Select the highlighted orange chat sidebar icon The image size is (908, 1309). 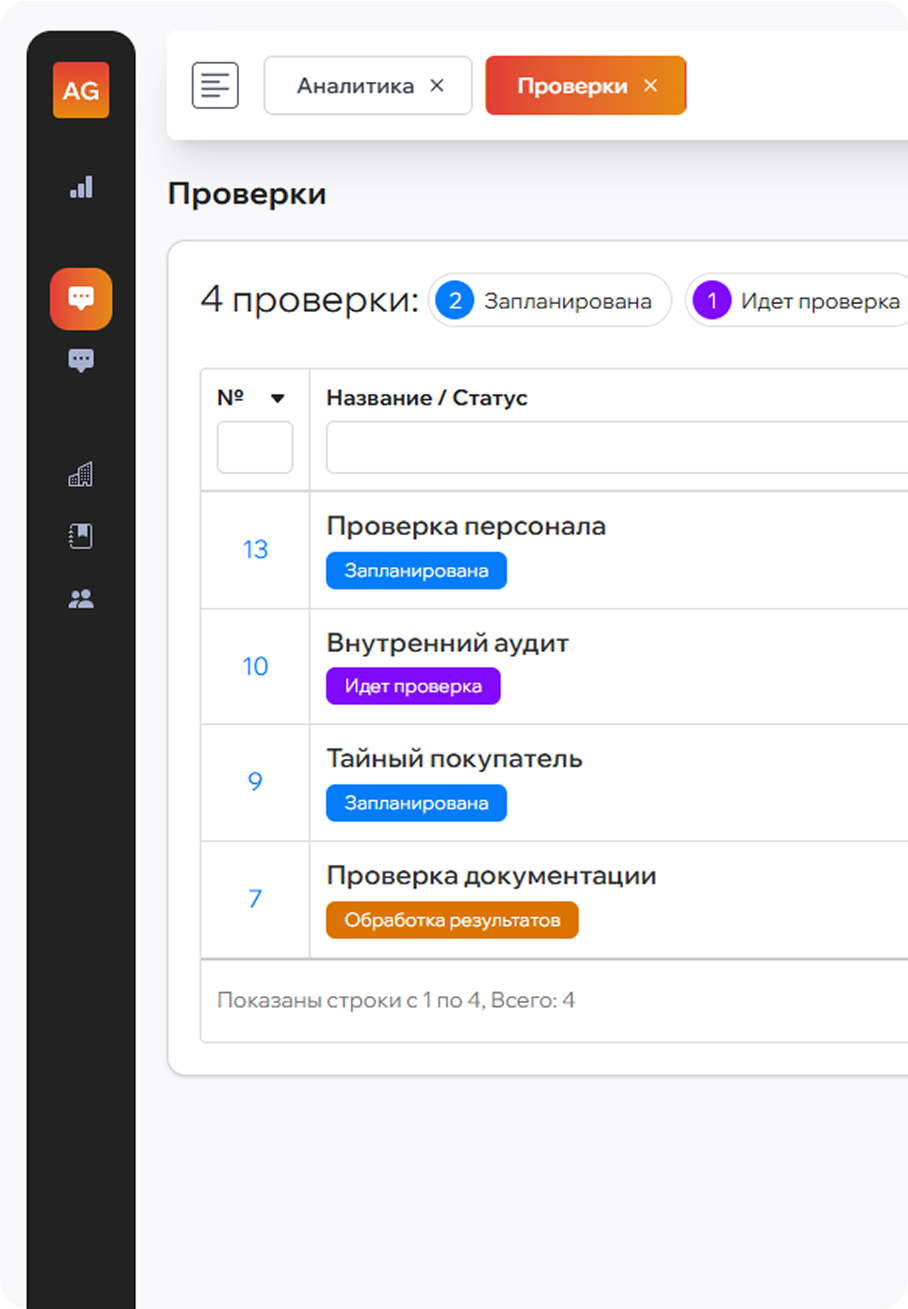(81, 298)
